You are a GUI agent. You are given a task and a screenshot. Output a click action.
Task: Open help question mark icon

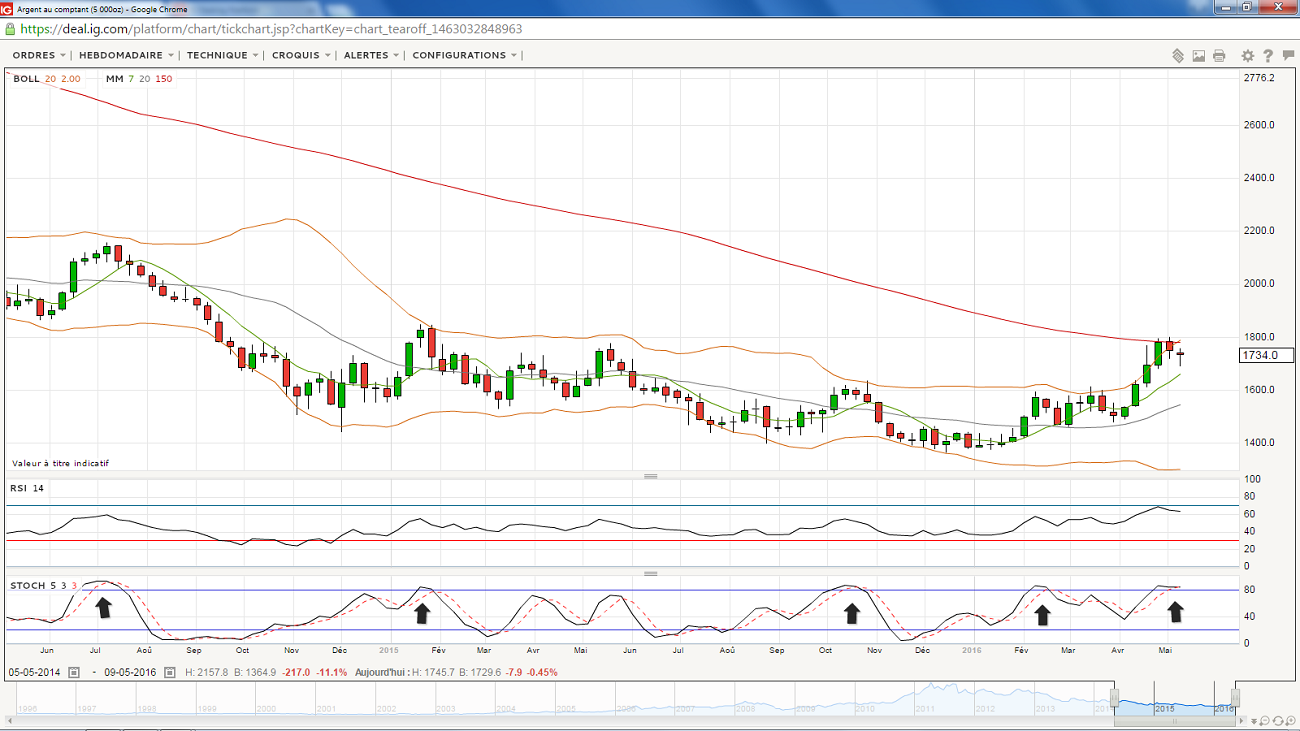[1268, 56]
